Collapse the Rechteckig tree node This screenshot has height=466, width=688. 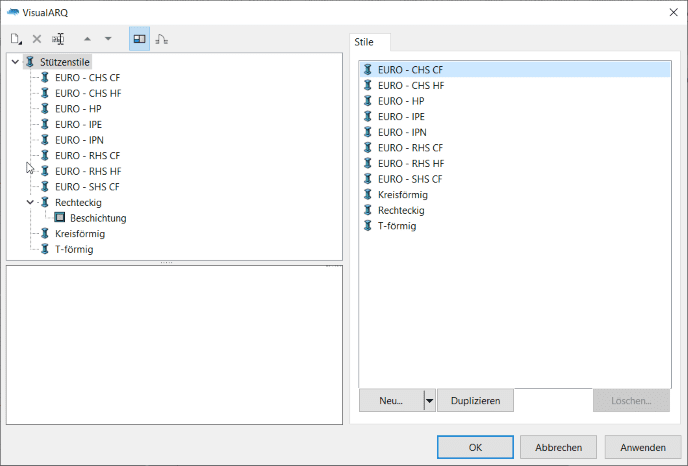coord(30,202)
